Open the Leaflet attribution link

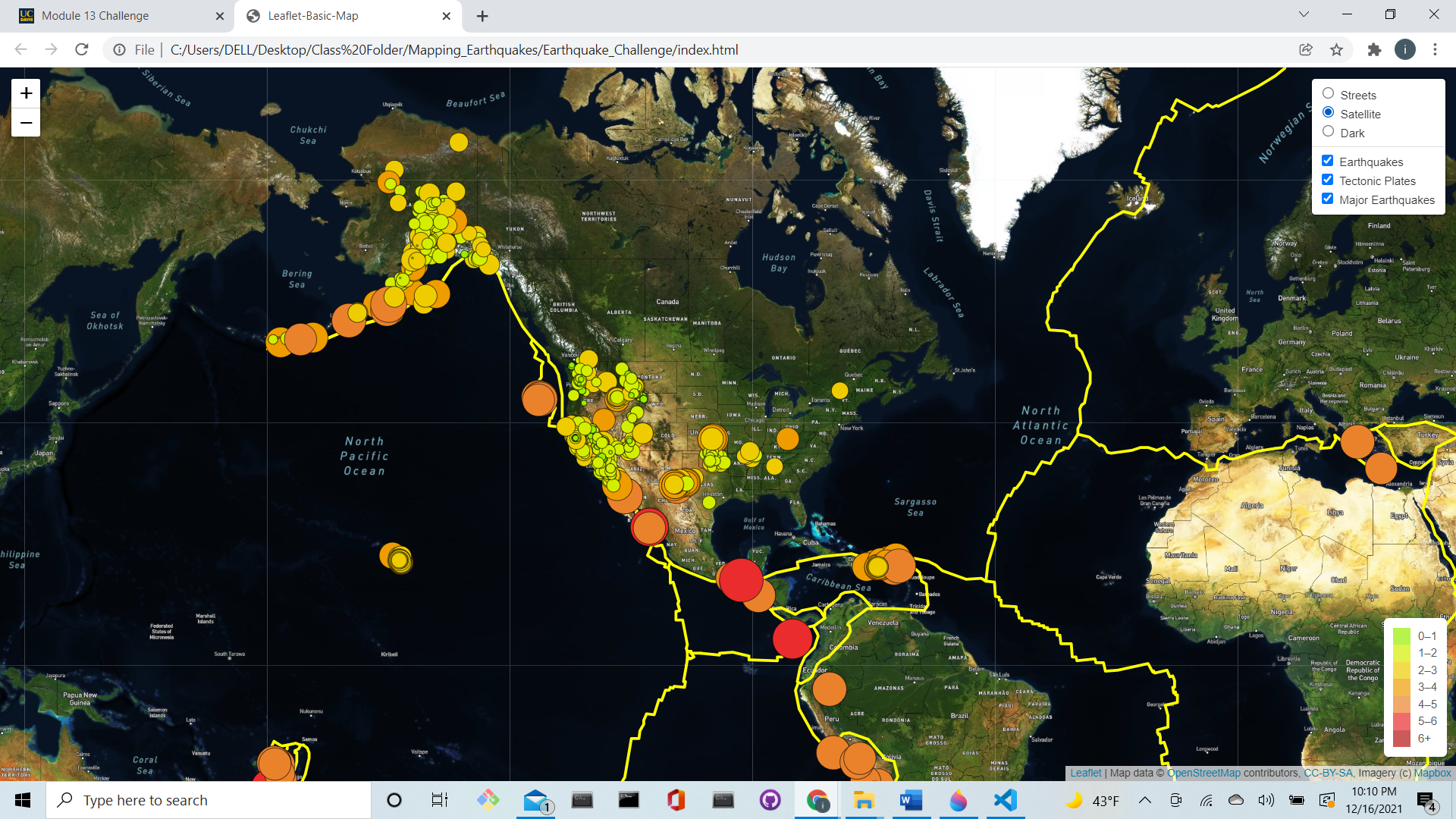pyautogui.click(x=1085, y=773)
